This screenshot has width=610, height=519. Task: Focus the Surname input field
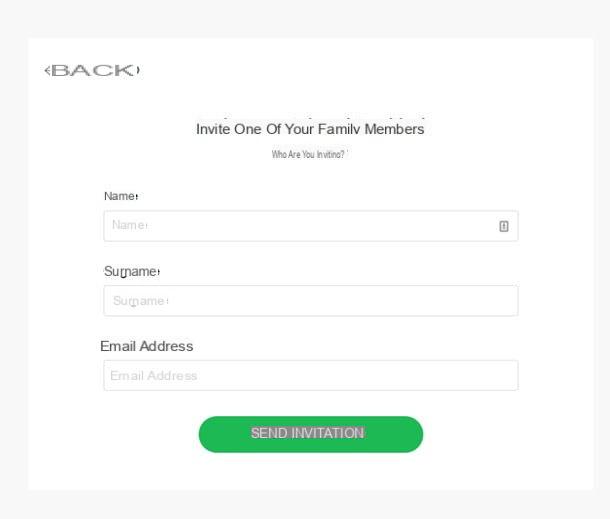pyautogui.click(x=311, y=301)
